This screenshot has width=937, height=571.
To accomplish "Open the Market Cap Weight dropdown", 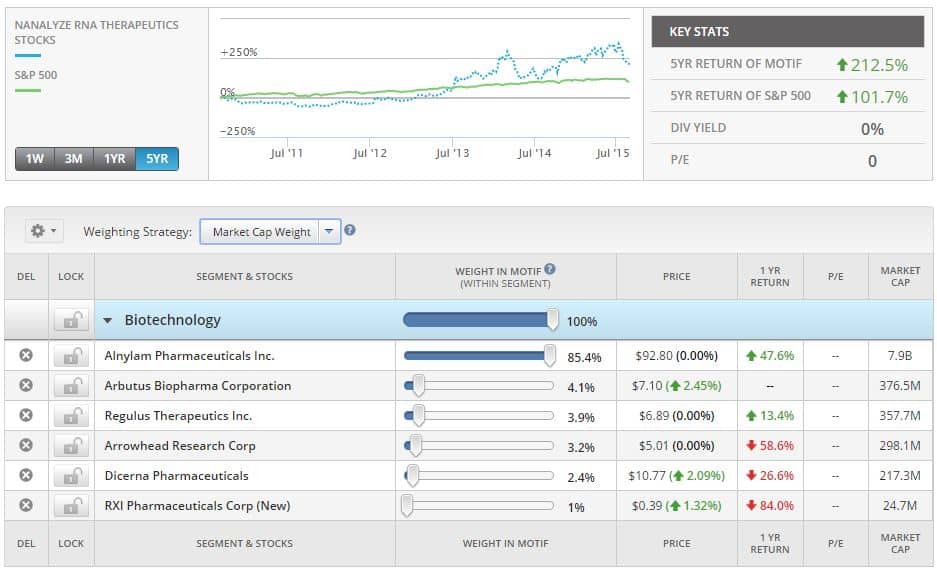I will click(x=330, y=232).
